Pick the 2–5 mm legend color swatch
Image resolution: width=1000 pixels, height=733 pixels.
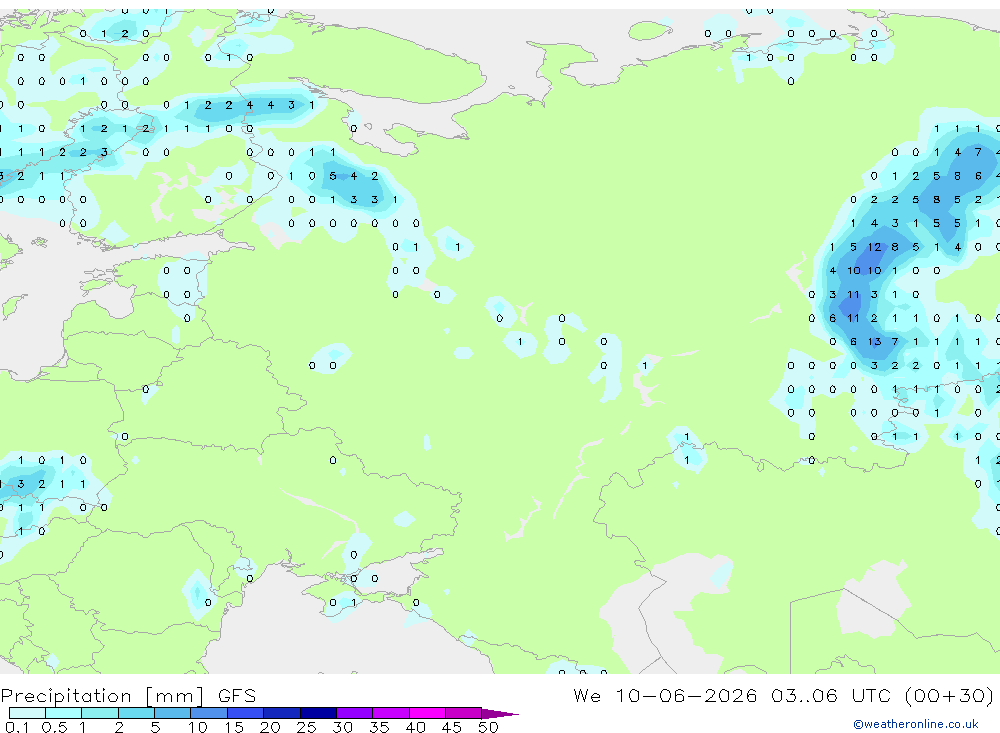[x=136, y=713]
